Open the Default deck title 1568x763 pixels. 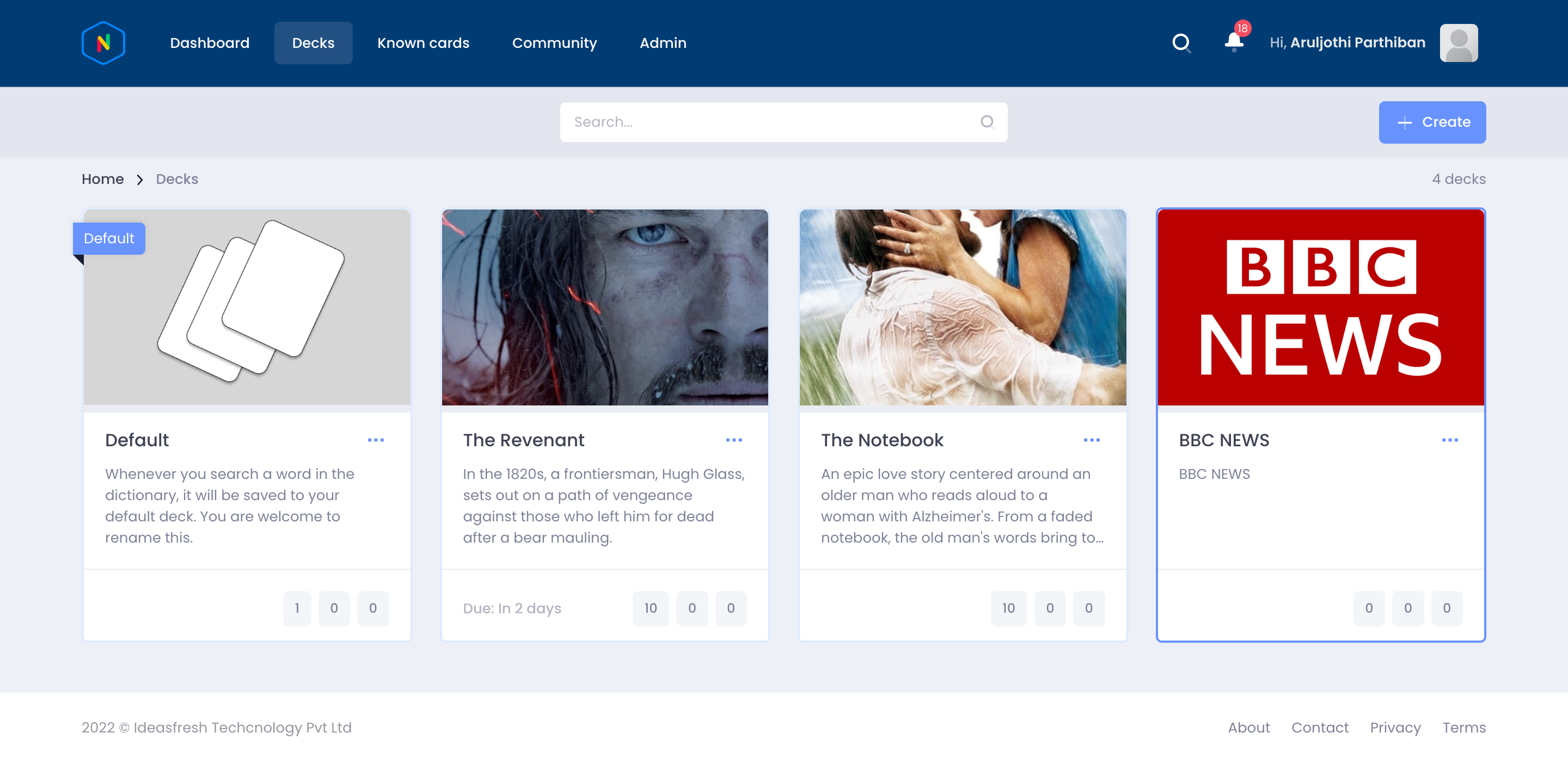(137, 440)
